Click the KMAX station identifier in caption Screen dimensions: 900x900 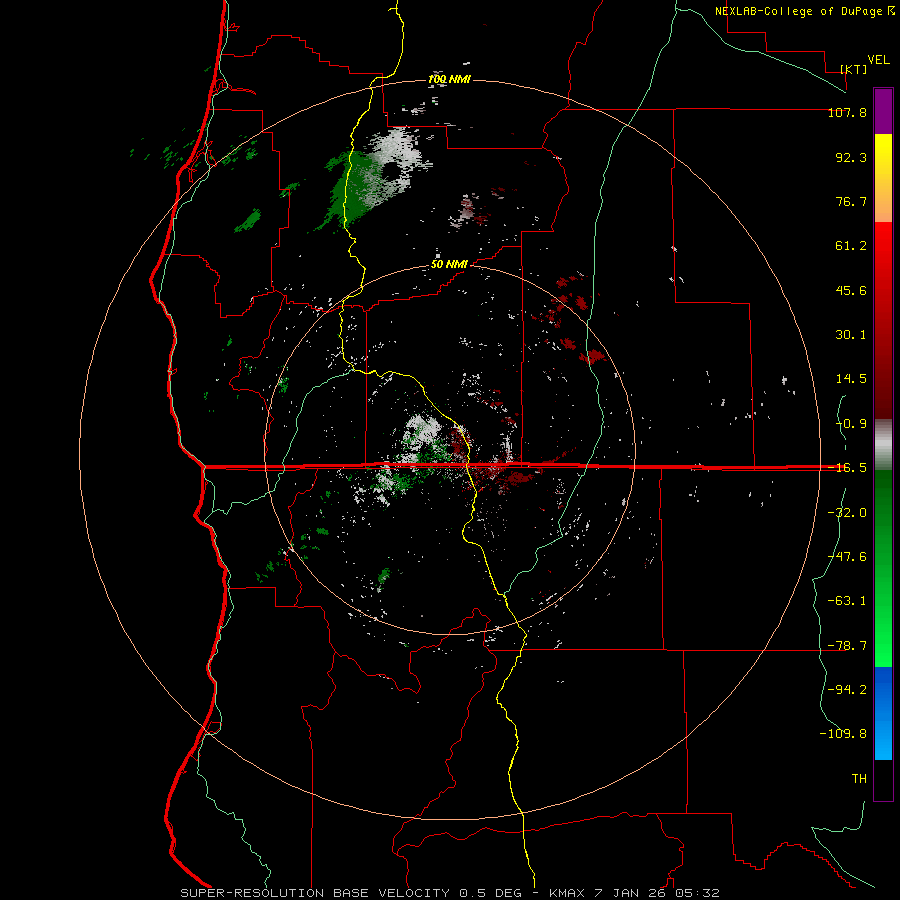tap(569, 893)
